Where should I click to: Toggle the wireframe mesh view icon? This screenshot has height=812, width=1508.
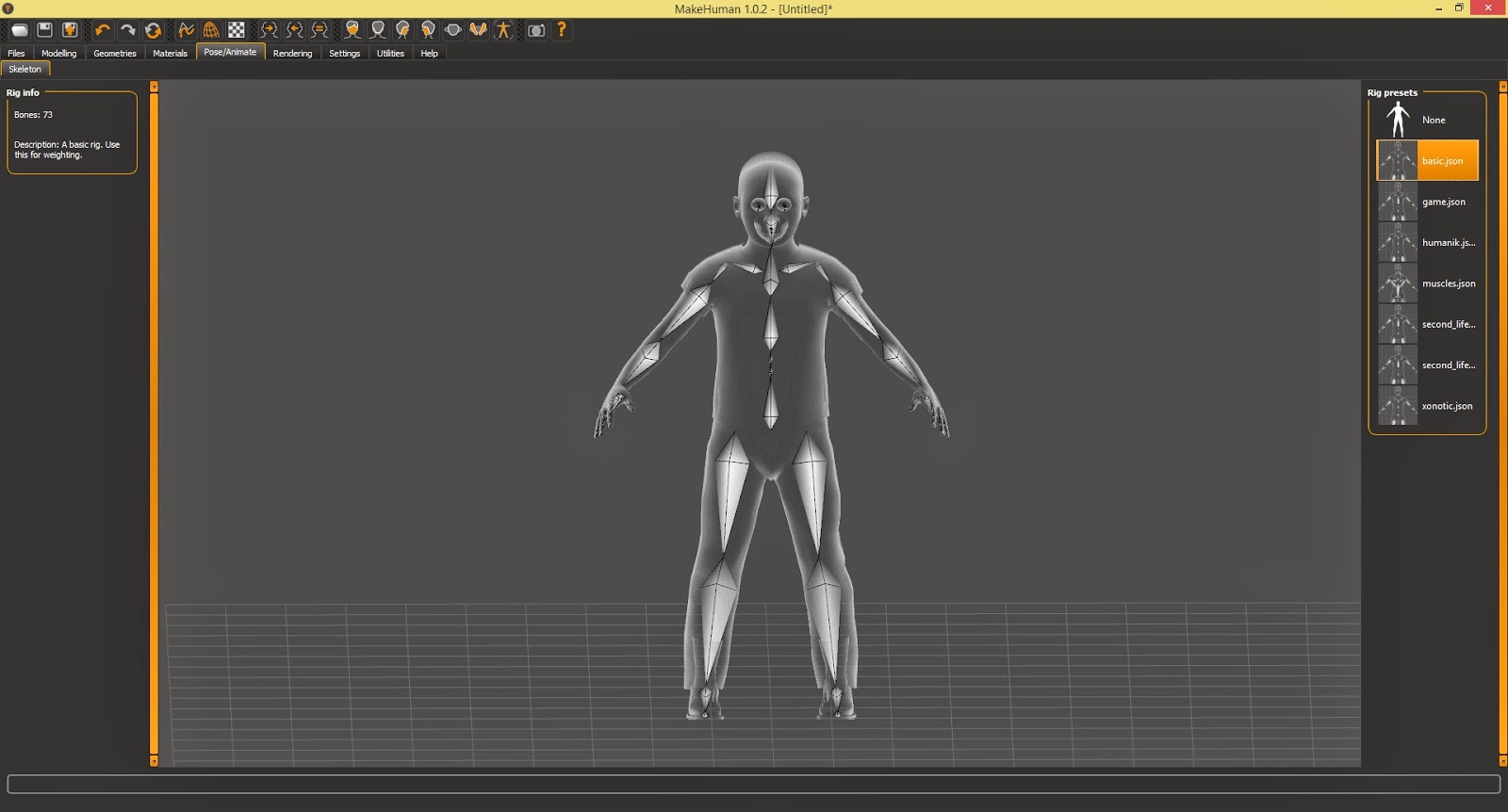coord(211,30)
